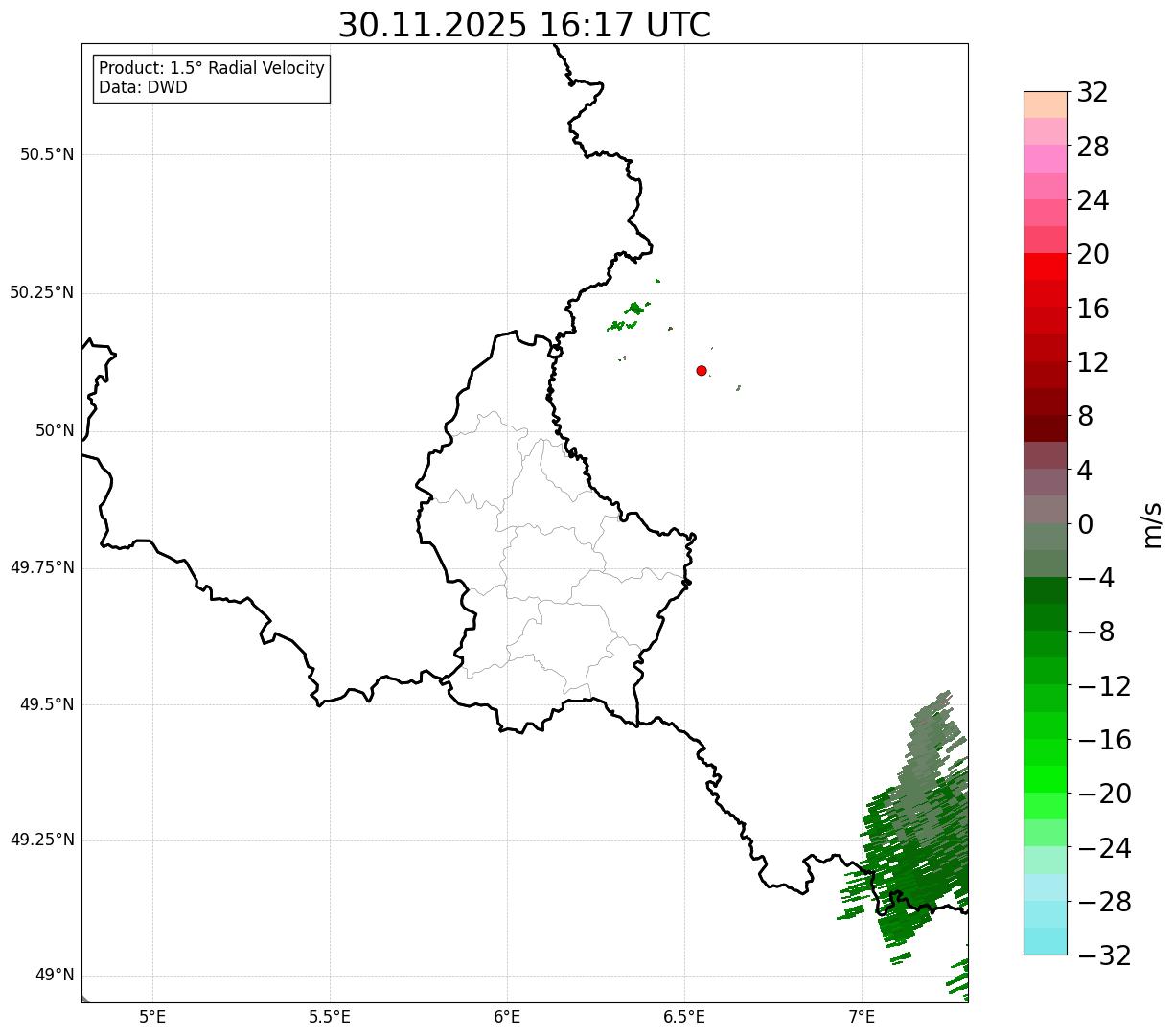Viewport: 1174px width, 1036px height.
Task: Click the colorbar label −4
Action: point(1094,579)
